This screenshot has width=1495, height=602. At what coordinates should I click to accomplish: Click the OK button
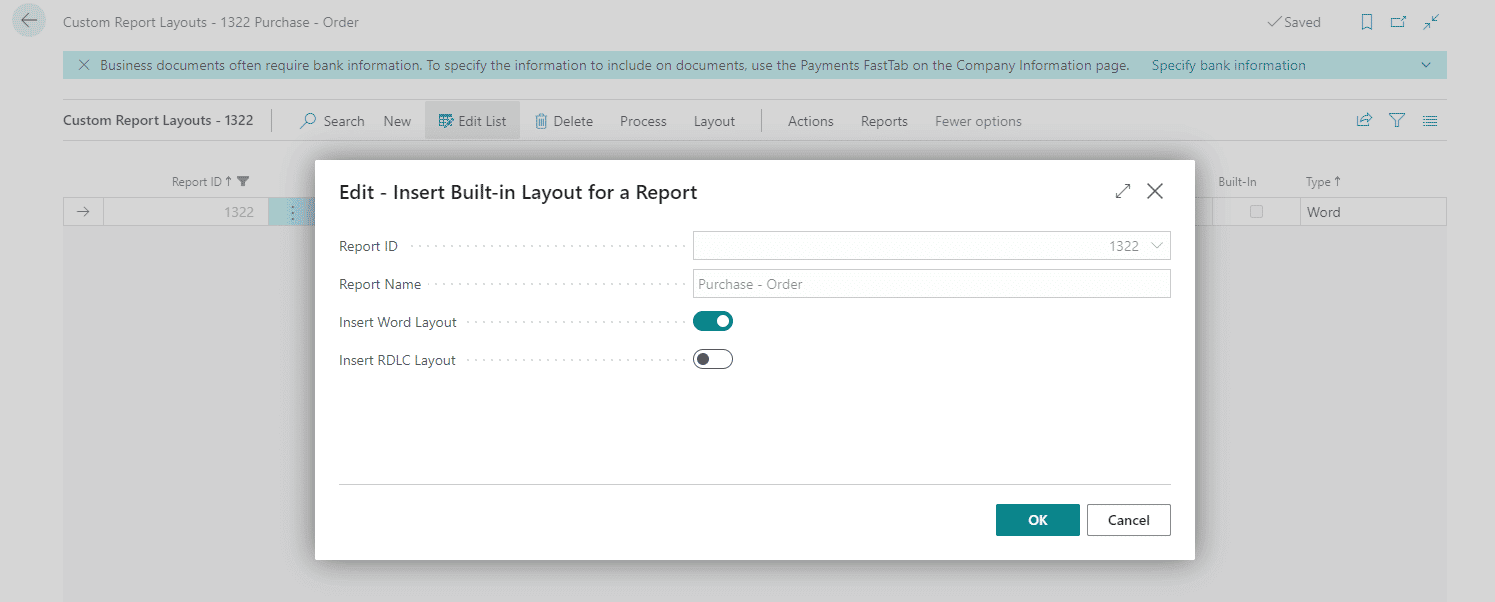[x=1037, y=519]
